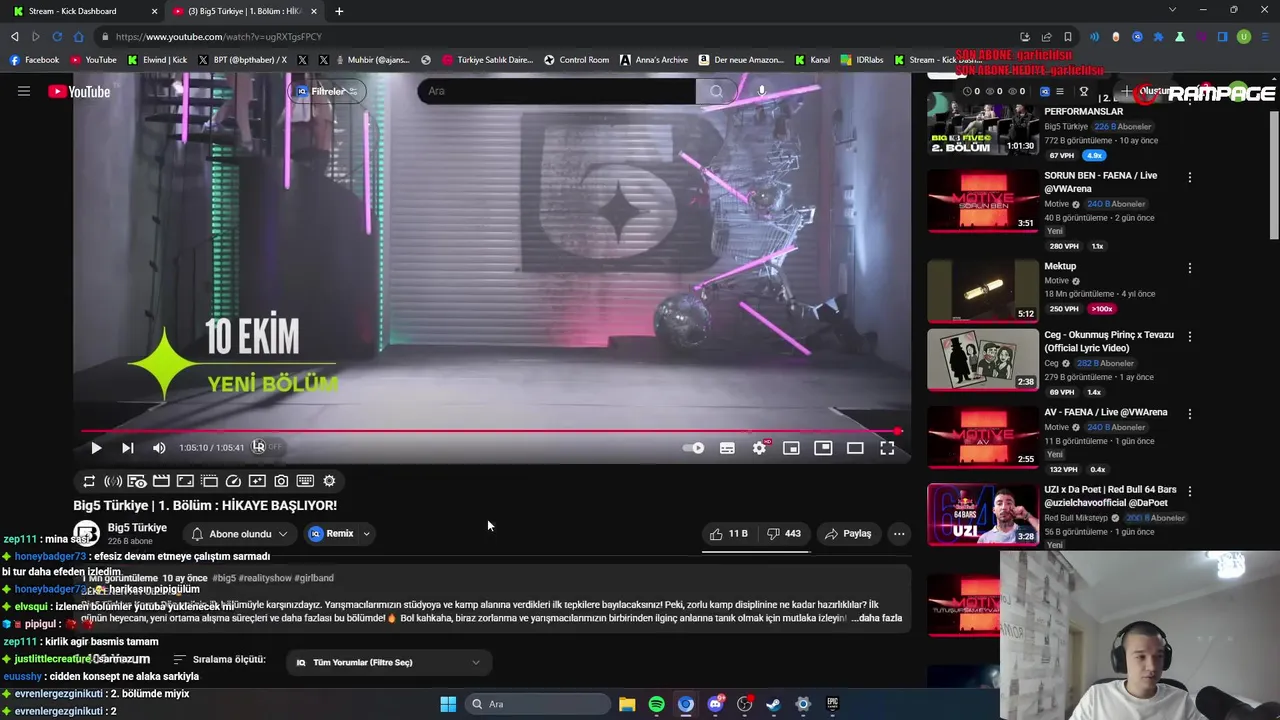Bookmark this page in address bar

point(1067,37)
